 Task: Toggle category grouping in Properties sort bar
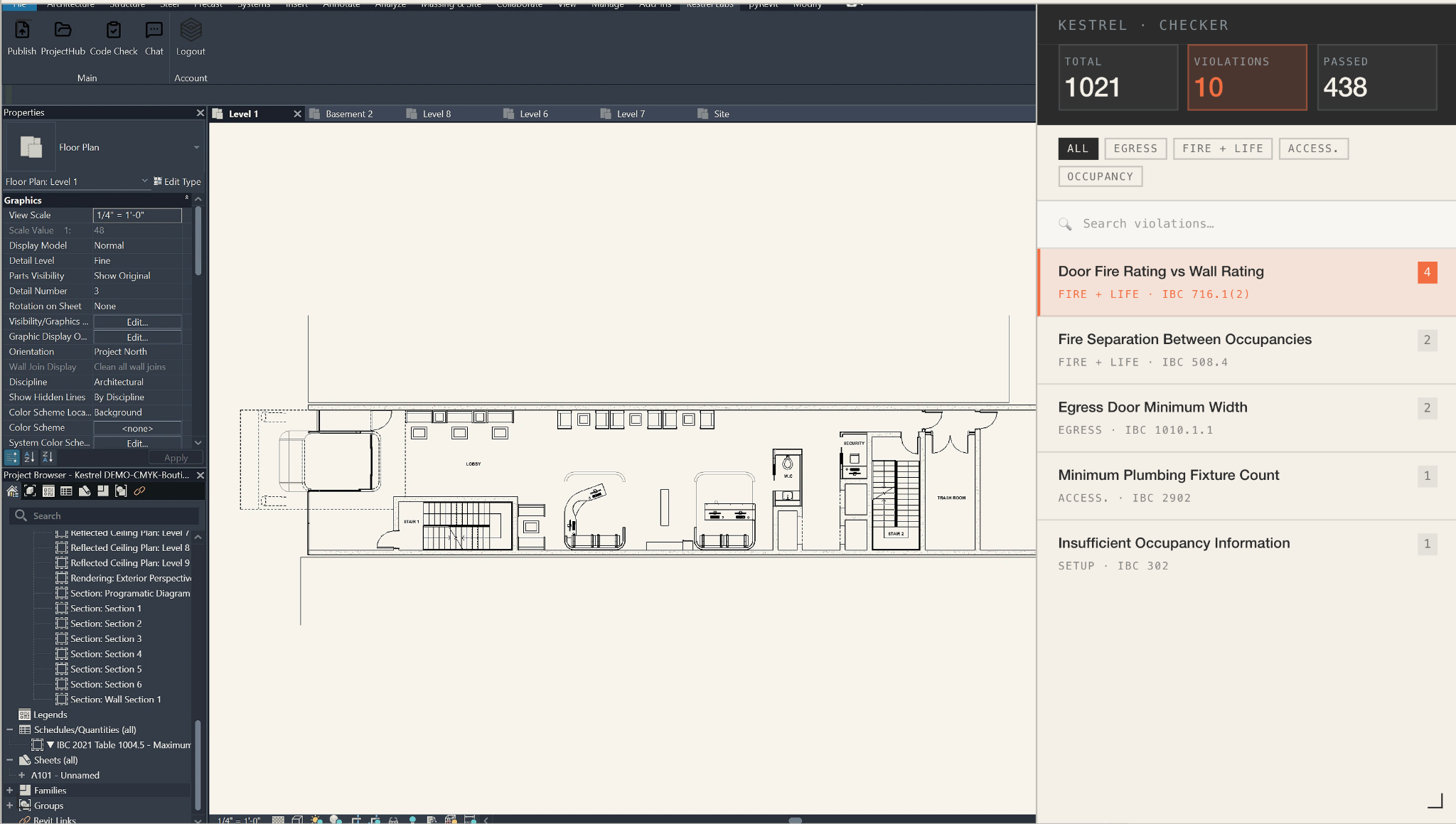[x=12, y=457]
